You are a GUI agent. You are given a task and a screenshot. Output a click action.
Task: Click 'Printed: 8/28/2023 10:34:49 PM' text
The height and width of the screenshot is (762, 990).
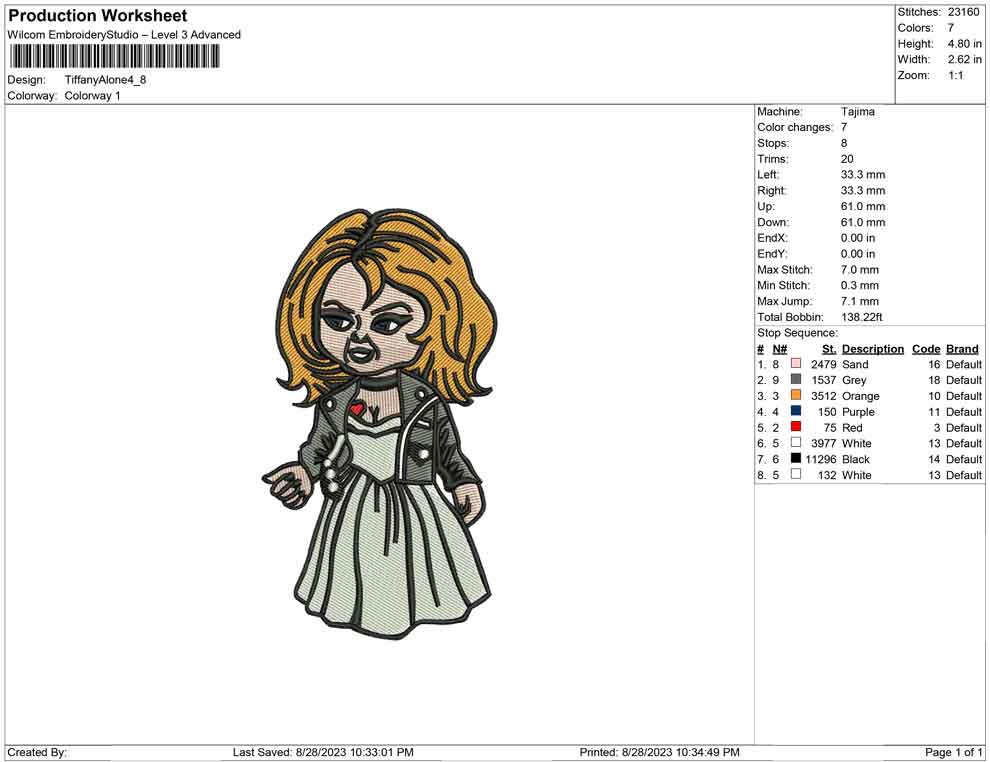point(659,752)
